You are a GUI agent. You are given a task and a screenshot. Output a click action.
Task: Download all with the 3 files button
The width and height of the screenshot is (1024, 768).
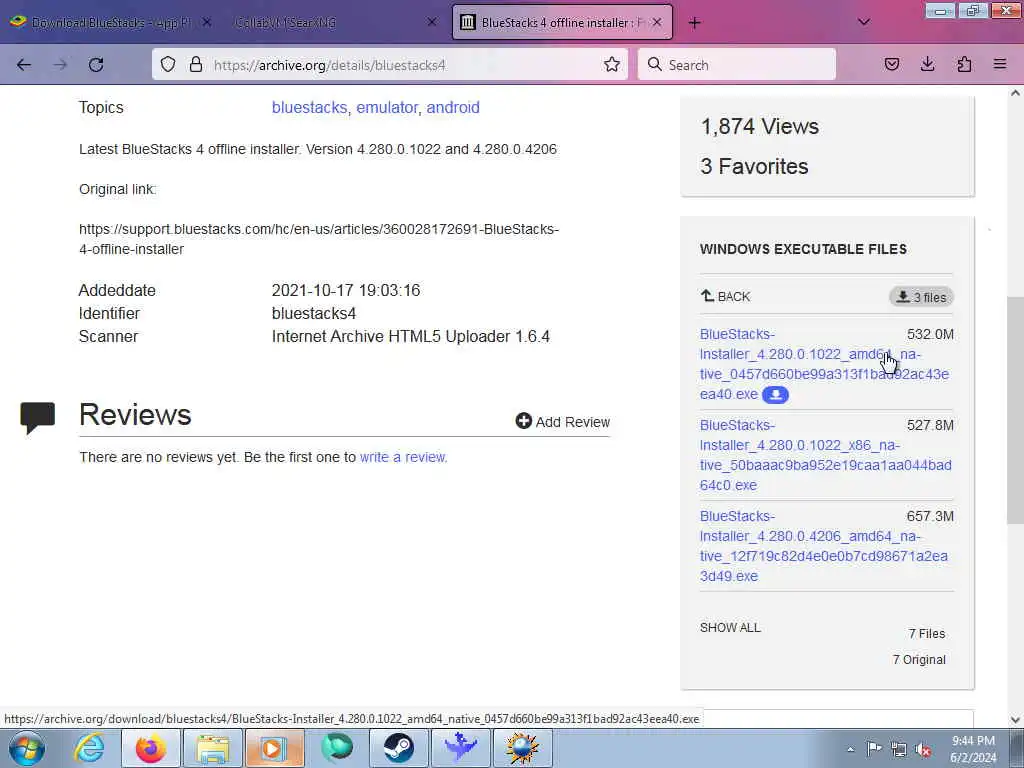(921, 297)
